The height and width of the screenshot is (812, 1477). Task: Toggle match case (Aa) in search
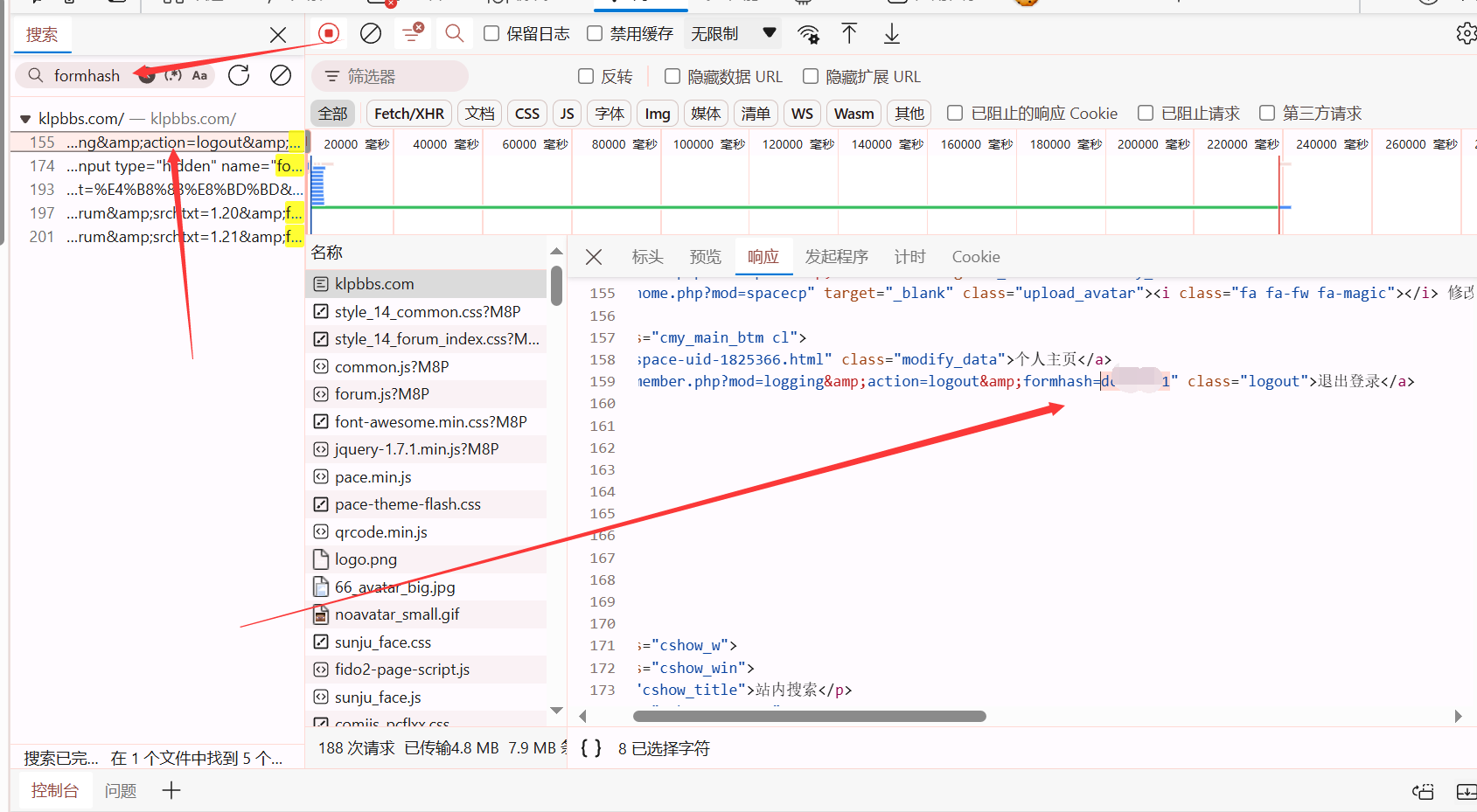[x=199, y=75]
